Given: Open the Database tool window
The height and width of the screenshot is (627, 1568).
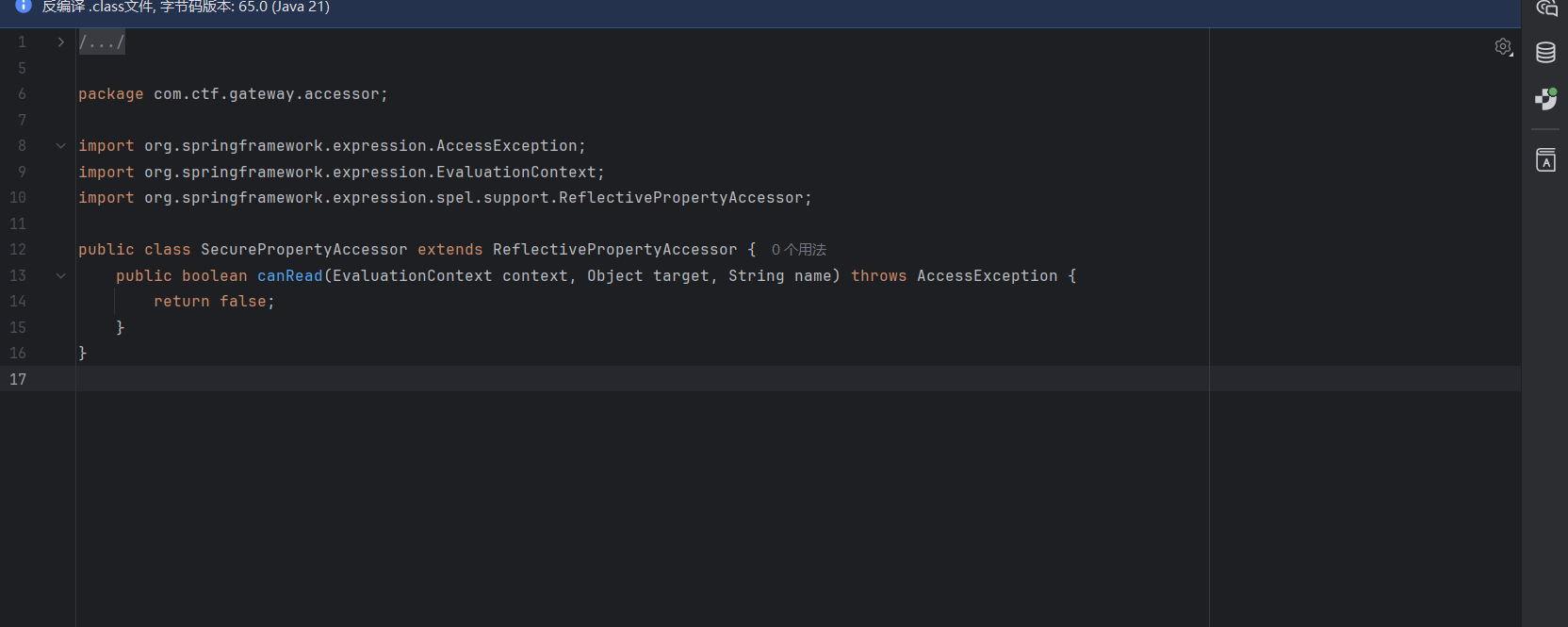Looking at the screenshot, I should pos(1545,53).
